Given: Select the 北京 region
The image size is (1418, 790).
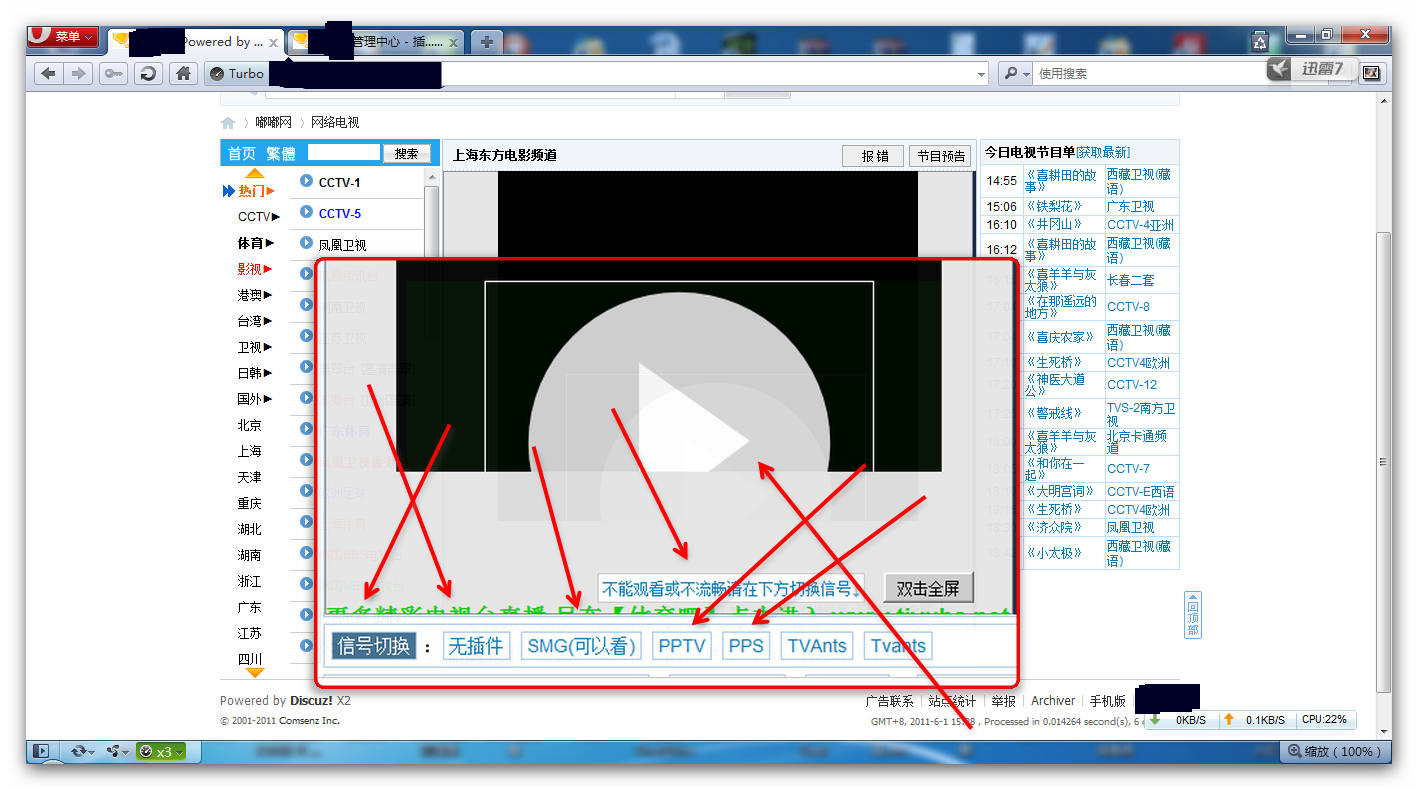Looking at the screenshot, I should click(x=250, y=425).
